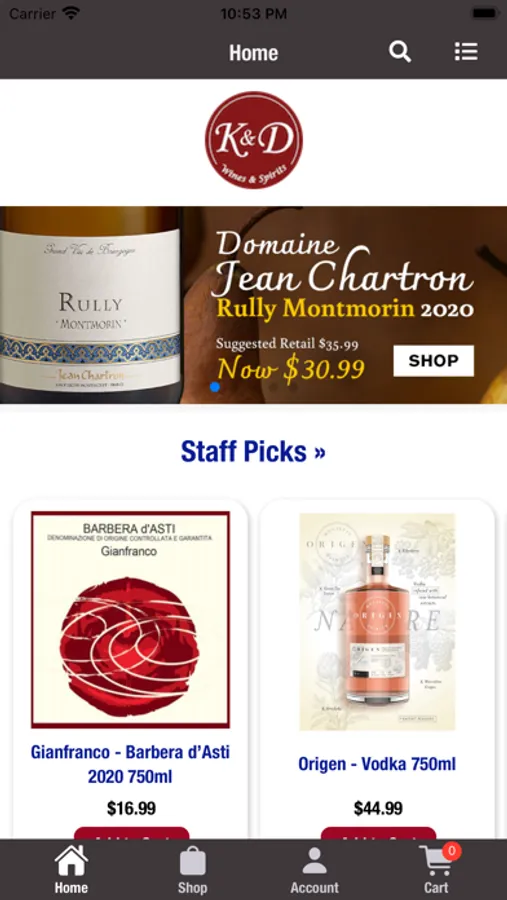Open the list menu icon

pos(466,52)
